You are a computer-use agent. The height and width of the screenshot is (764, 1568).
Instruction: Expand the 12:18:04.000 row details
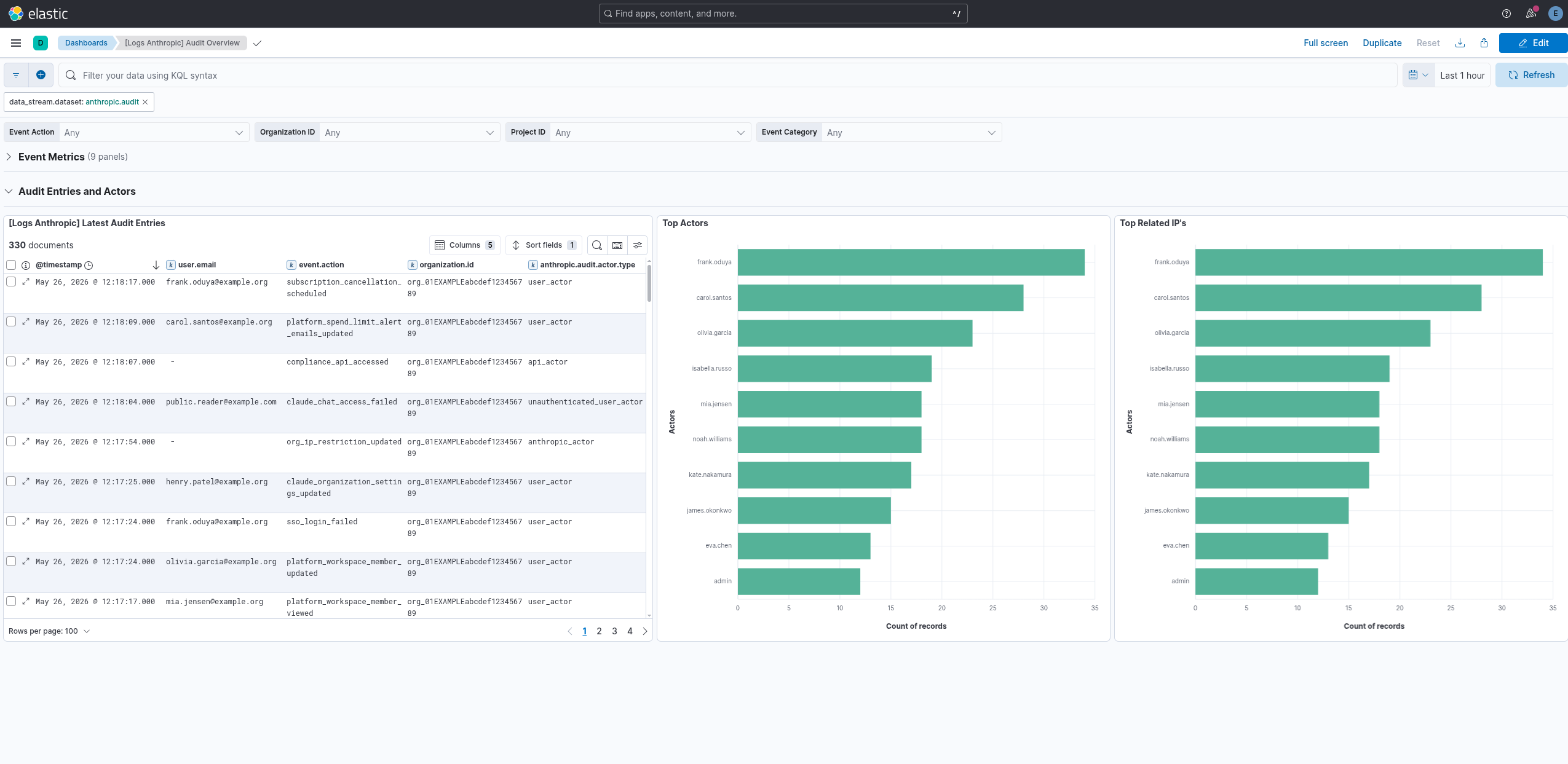(x=26, y=401)
